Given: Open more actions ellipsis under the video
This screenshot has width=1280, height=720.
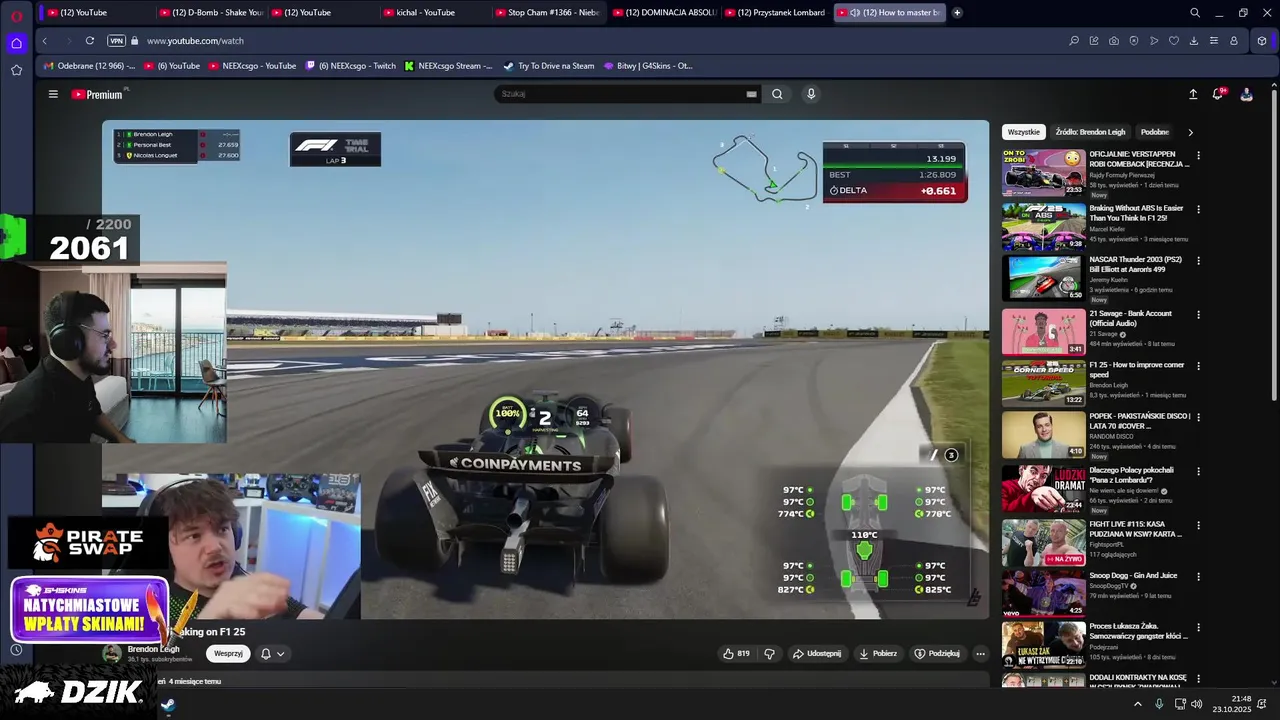Looking at the screenshot, I should click(x=980, y=654).
